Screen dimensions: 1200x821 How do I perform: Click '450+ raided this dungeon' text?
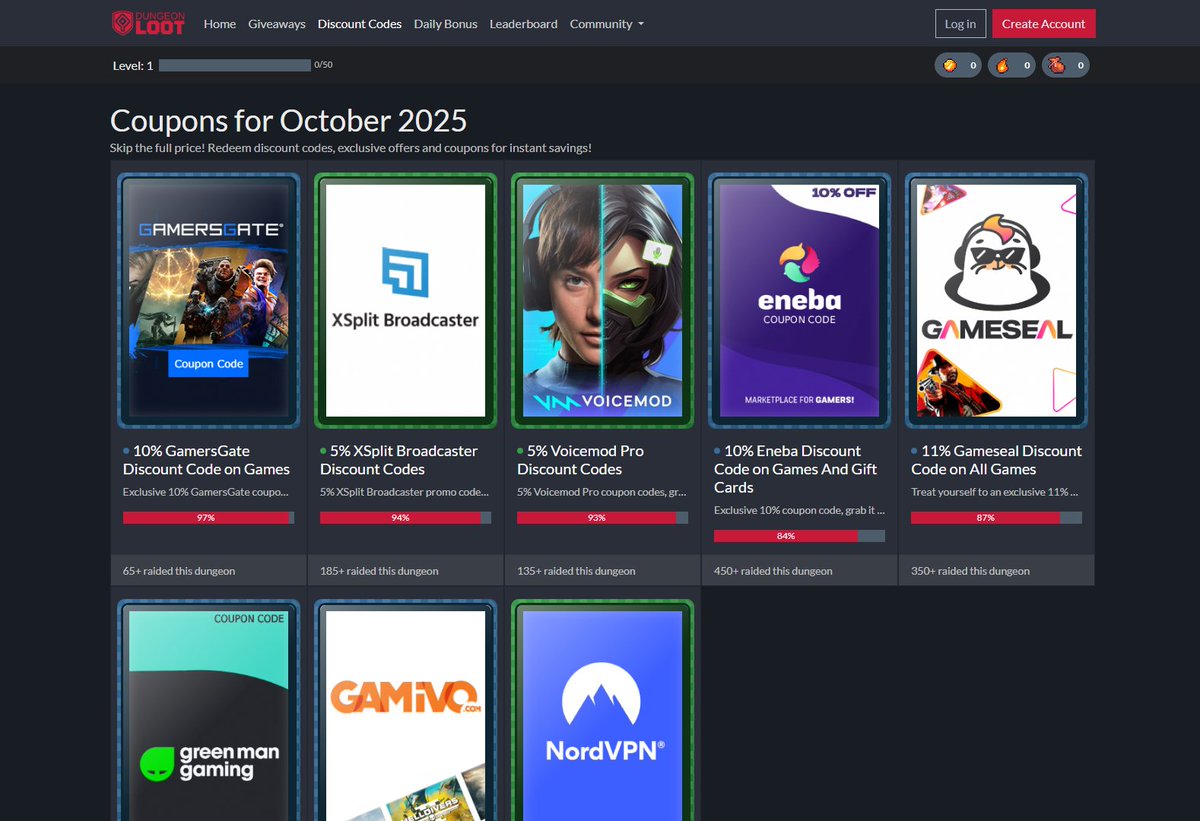pyautogui.click(x=773, y=571)
